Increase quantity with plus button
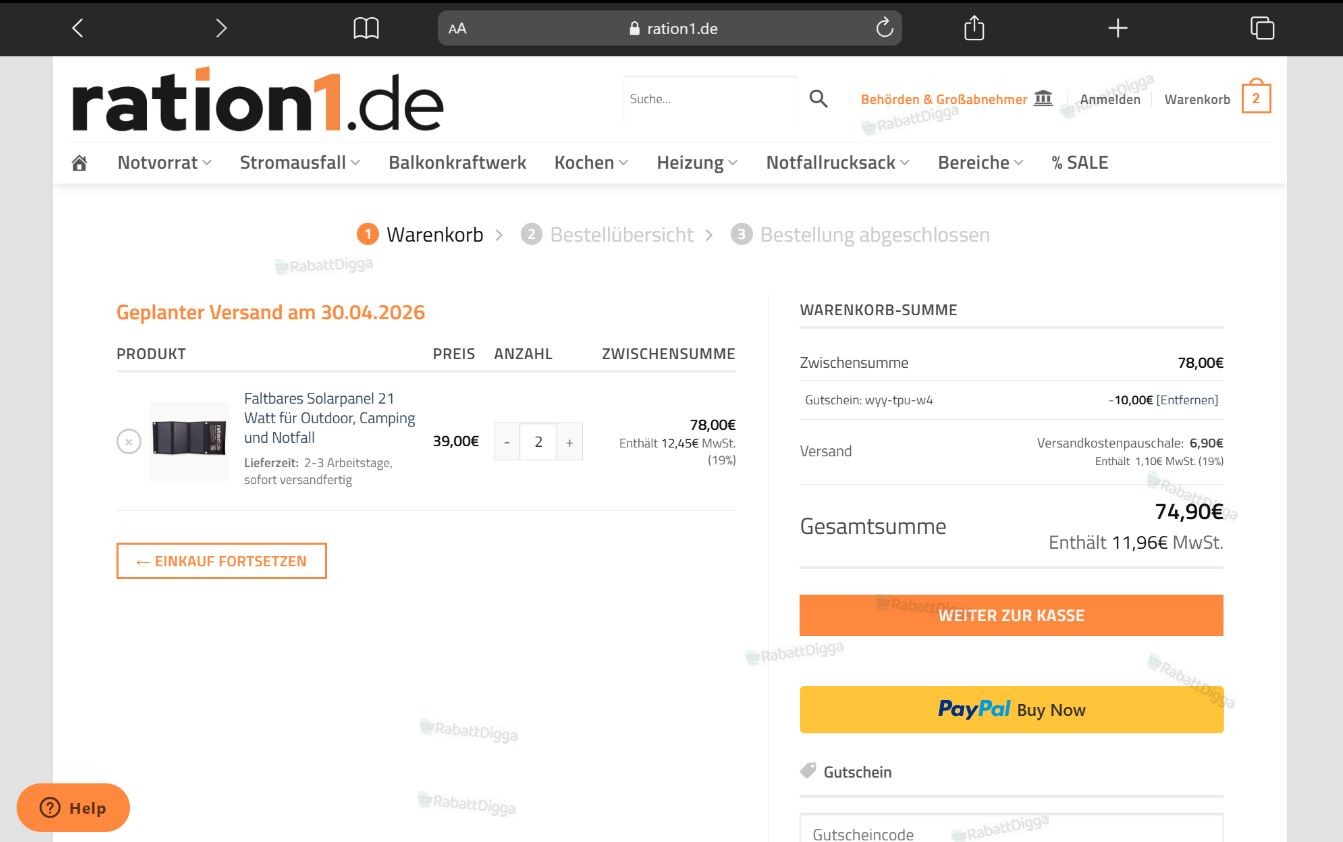The height and width of the screenshot is (842, 1343). pos(569,441)
